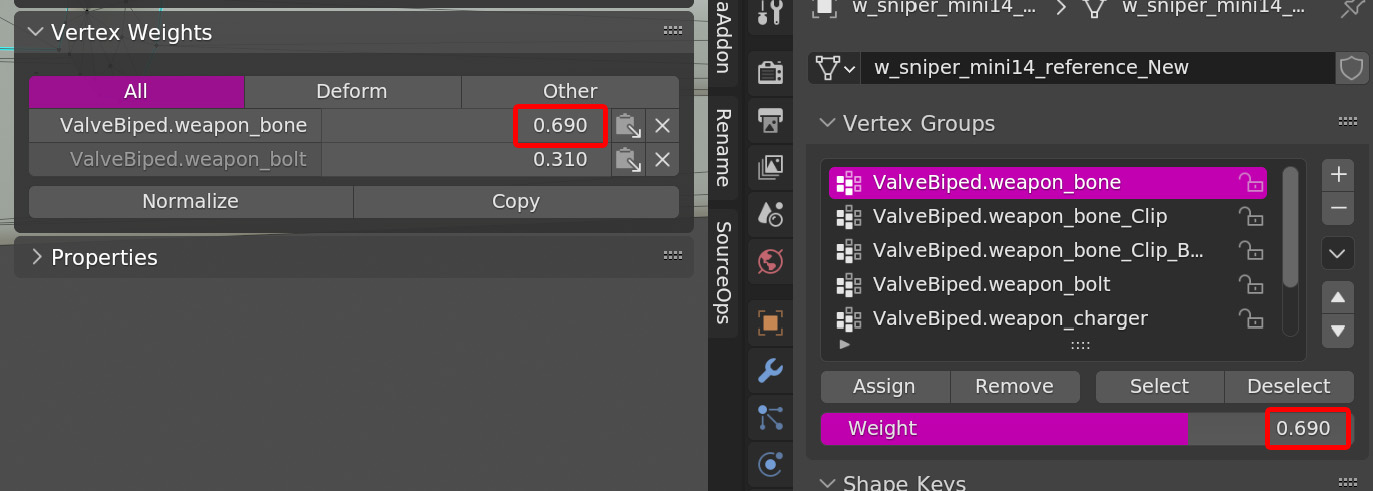Open vertex group specials dropdown menu

click(x=1338, y=253)
